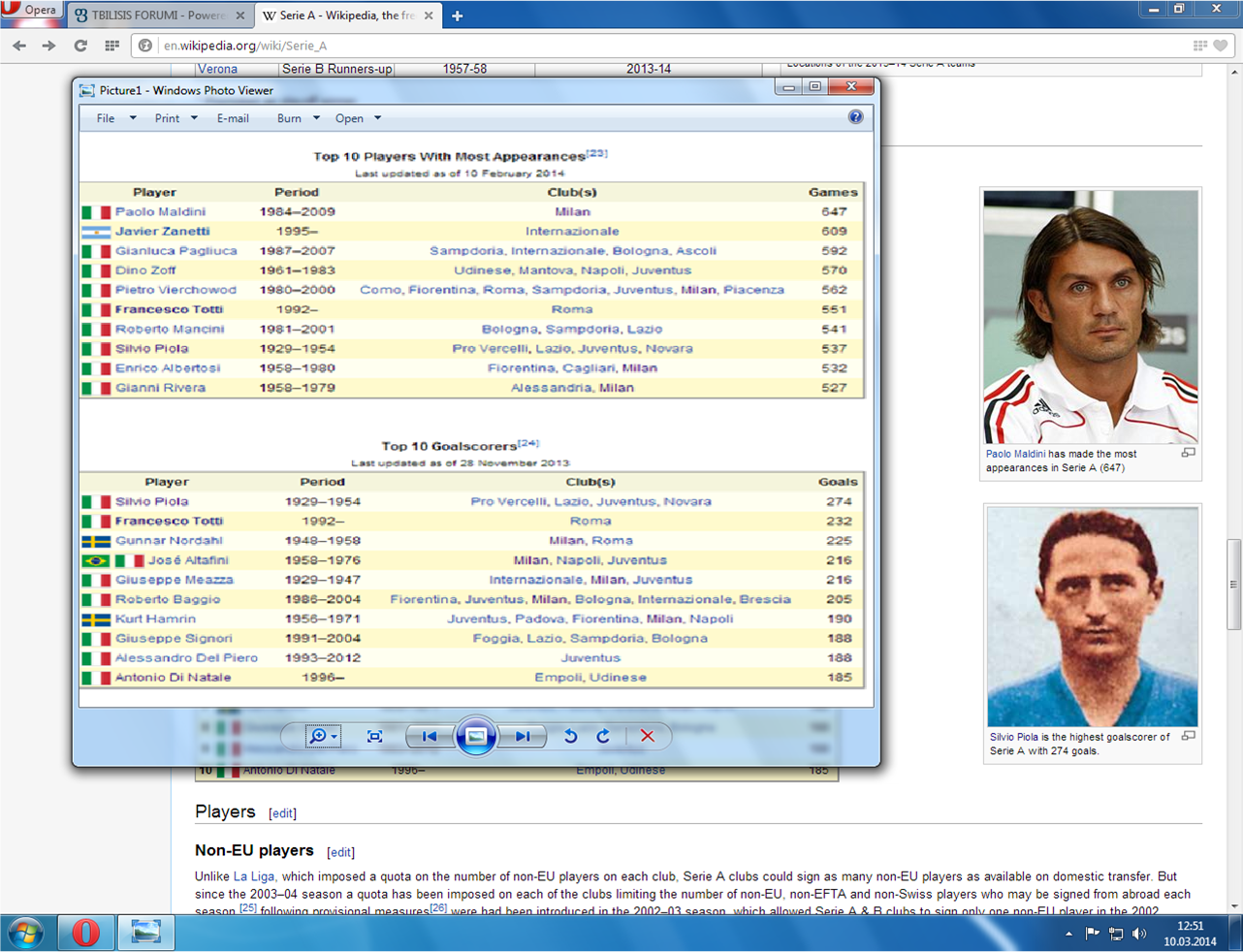Start the slide show with center button

(x=476, y=737)
